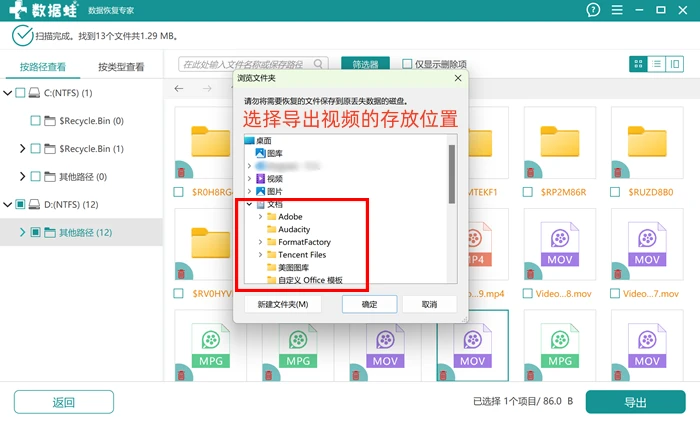
Task: Click 新建文件夹(M) button
Action: pyautogui.click(x=283, y=304)
